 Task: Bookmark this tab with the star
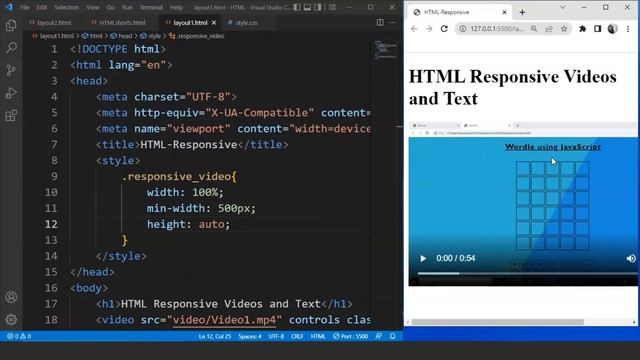[x=564, y=29]
